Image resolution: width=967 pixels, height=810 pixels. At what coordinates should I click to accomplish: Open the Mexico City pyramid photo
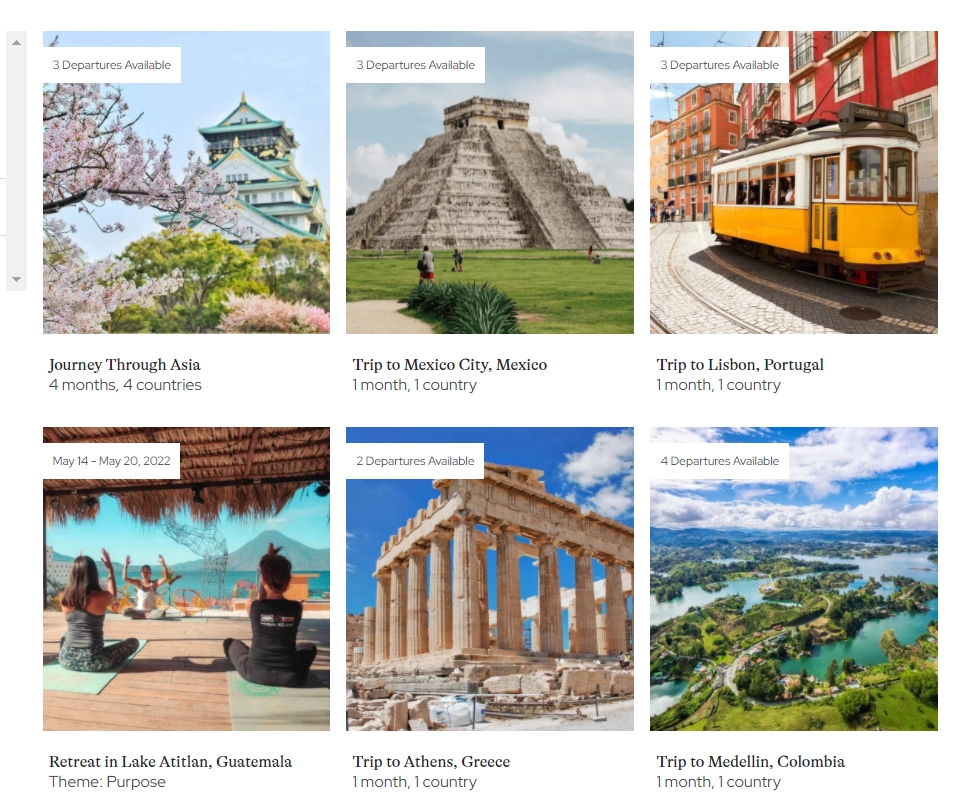490,183
